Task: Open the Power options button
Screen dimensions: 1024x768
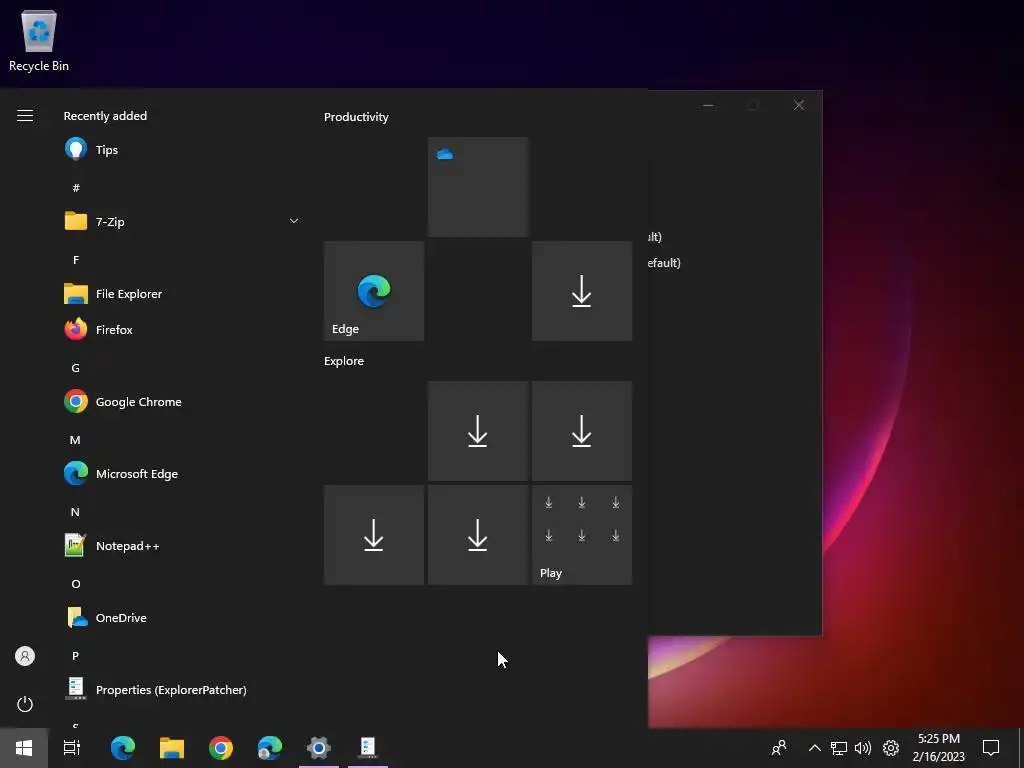Action: [25, 704]
